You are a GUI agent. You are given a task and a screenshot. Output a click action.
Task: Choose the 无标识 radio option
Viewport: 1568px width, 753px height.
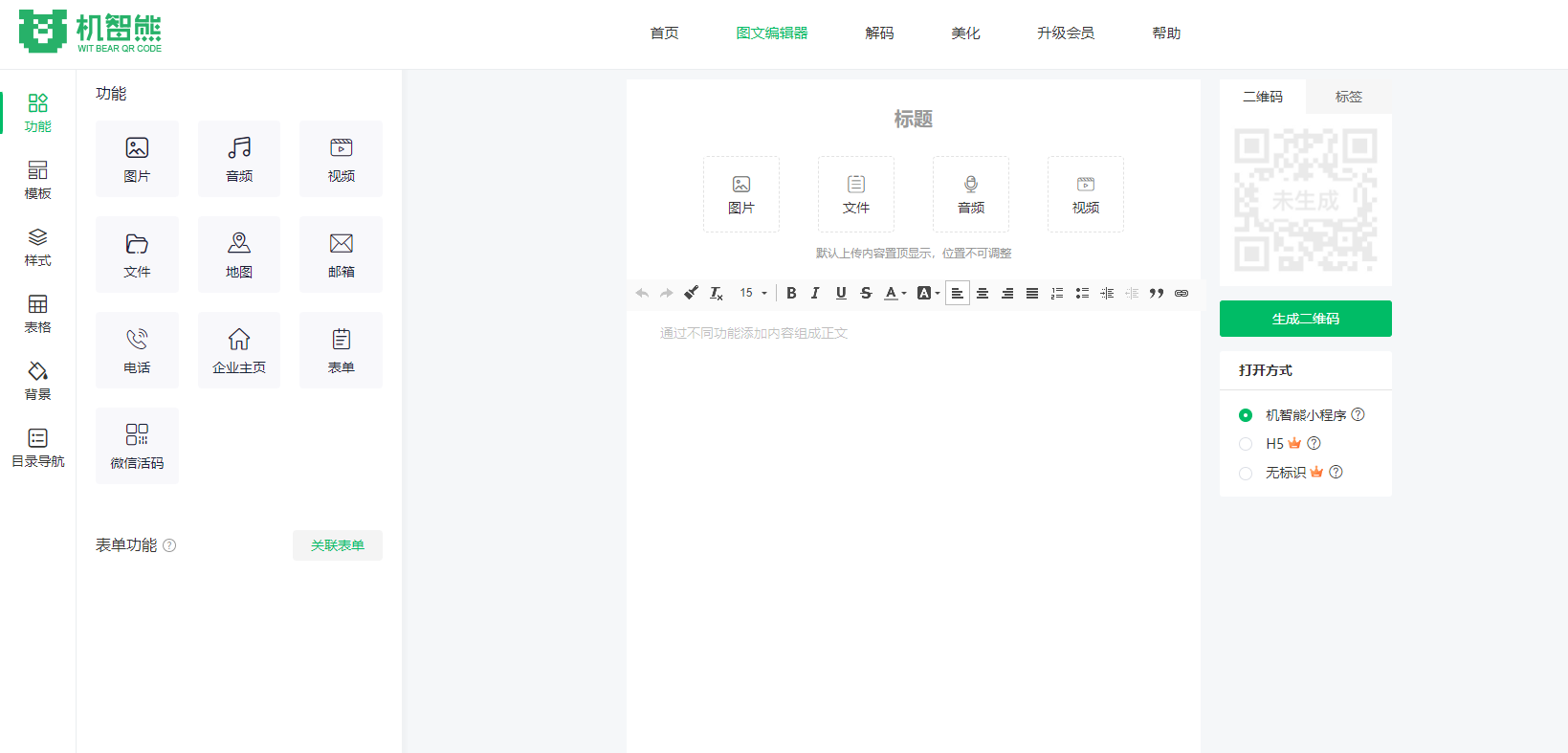[x=1246, y=473]
